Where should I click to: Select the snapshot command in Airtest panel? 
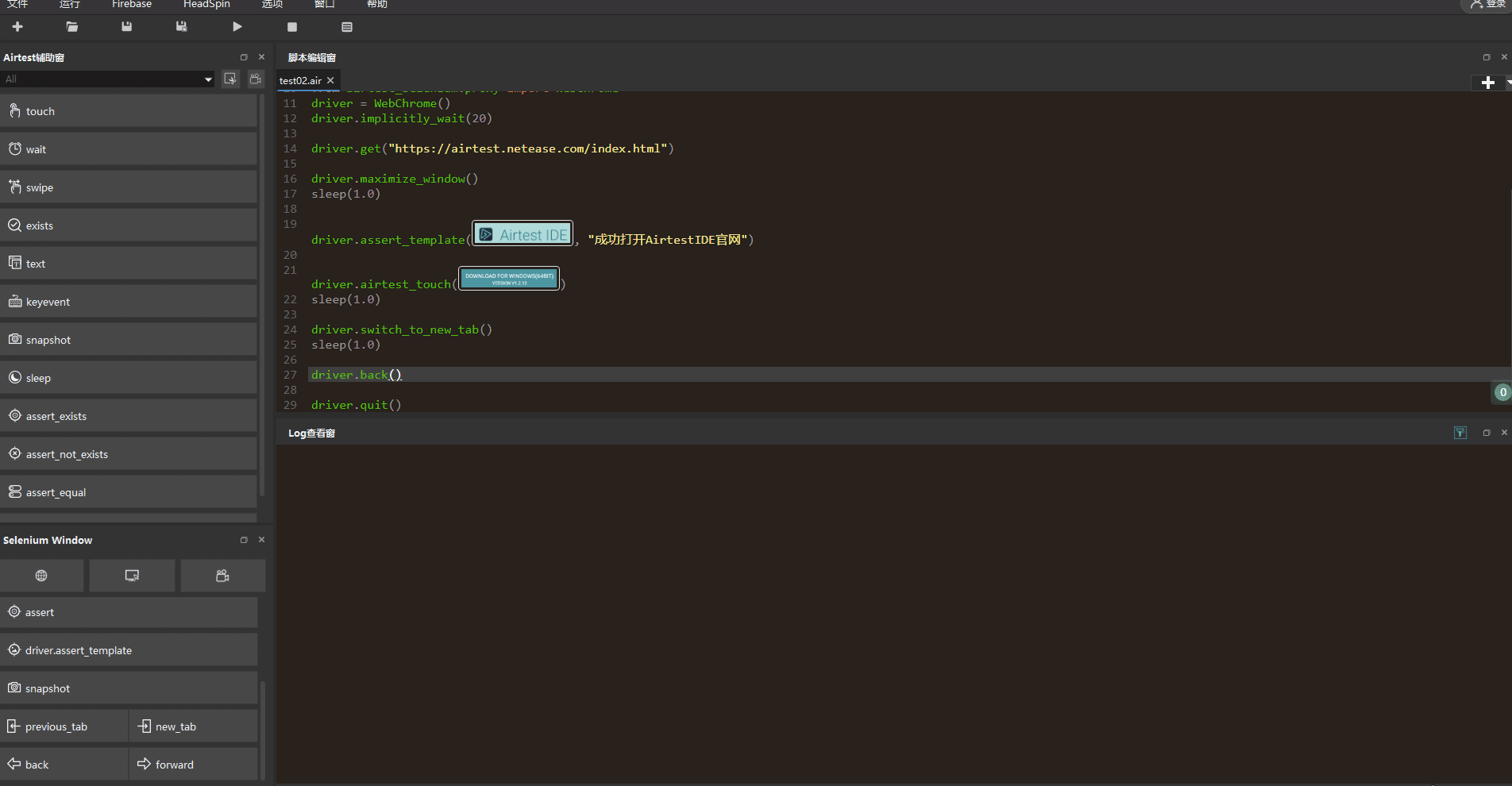click(x=129, y=340)
